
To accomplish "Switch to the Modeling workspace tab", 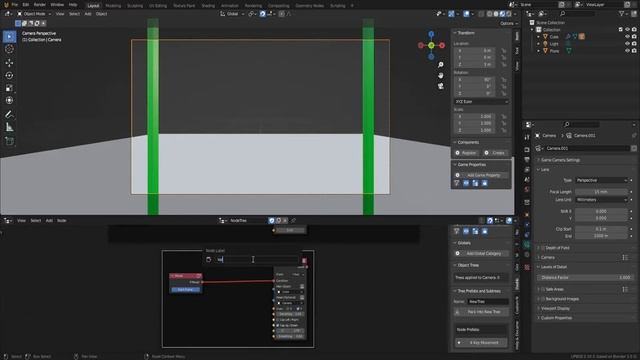I will click(x=113, y=6).
